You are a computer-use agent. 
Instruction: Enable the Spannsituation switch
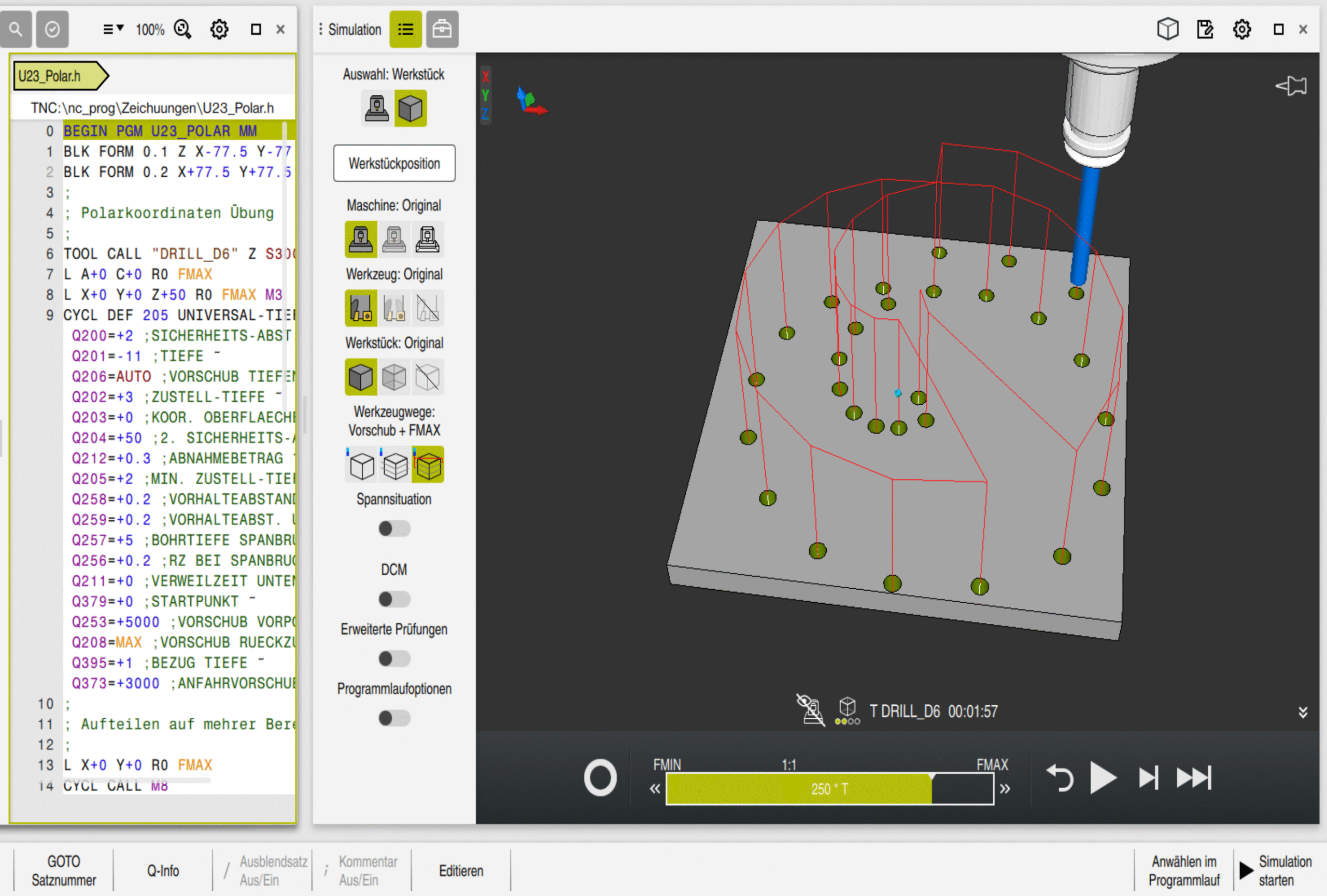(x=394, y=529)
